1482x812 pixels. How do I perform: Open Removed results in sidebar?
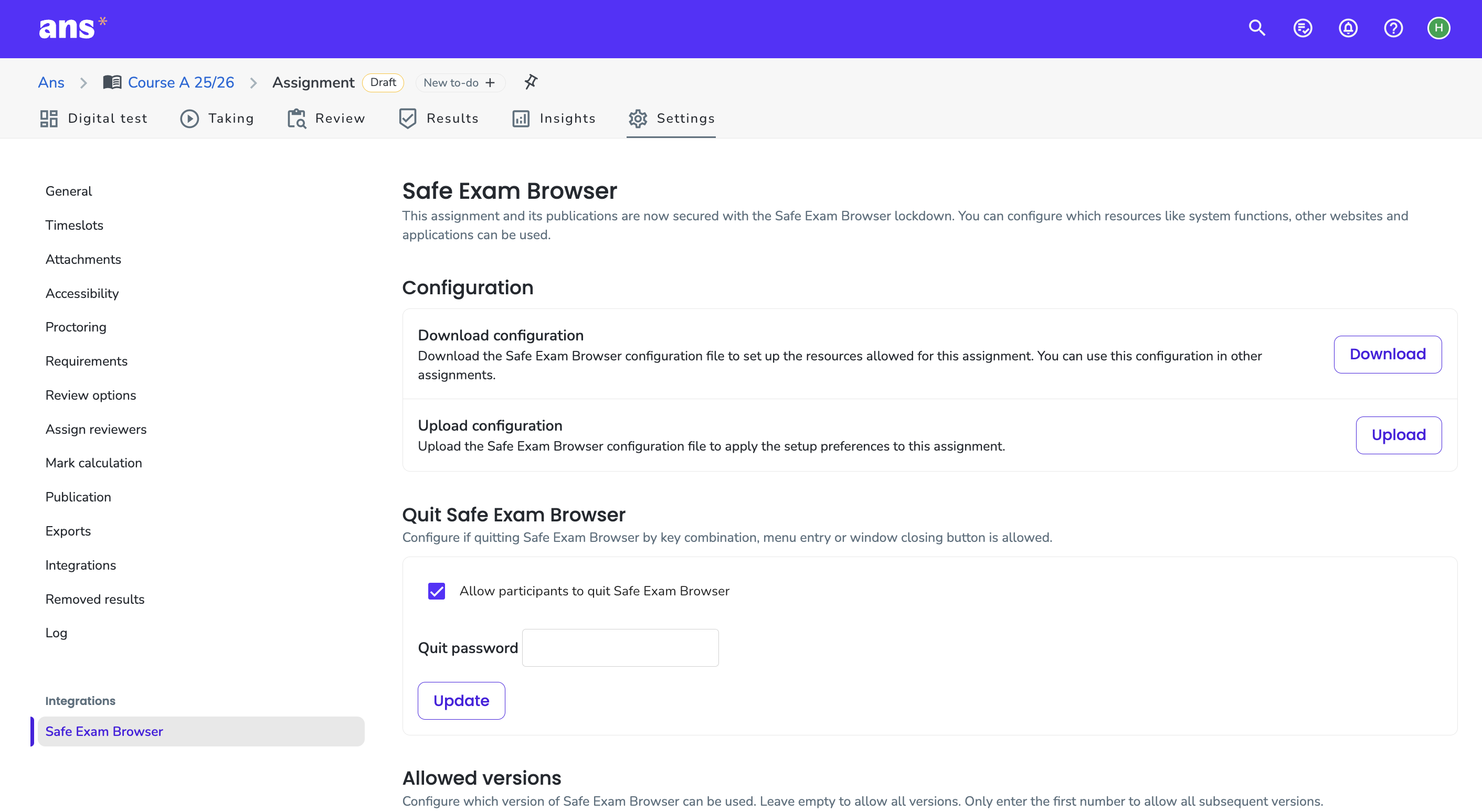(x=95, y=599)
